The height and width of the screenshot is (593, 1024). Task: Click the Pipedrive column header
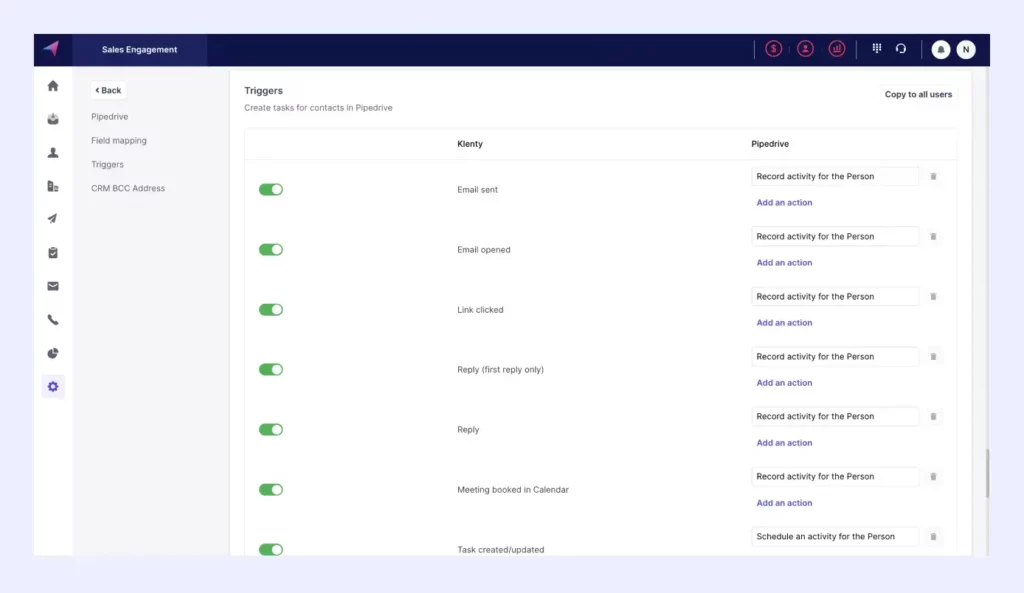[x=770, y=144]
